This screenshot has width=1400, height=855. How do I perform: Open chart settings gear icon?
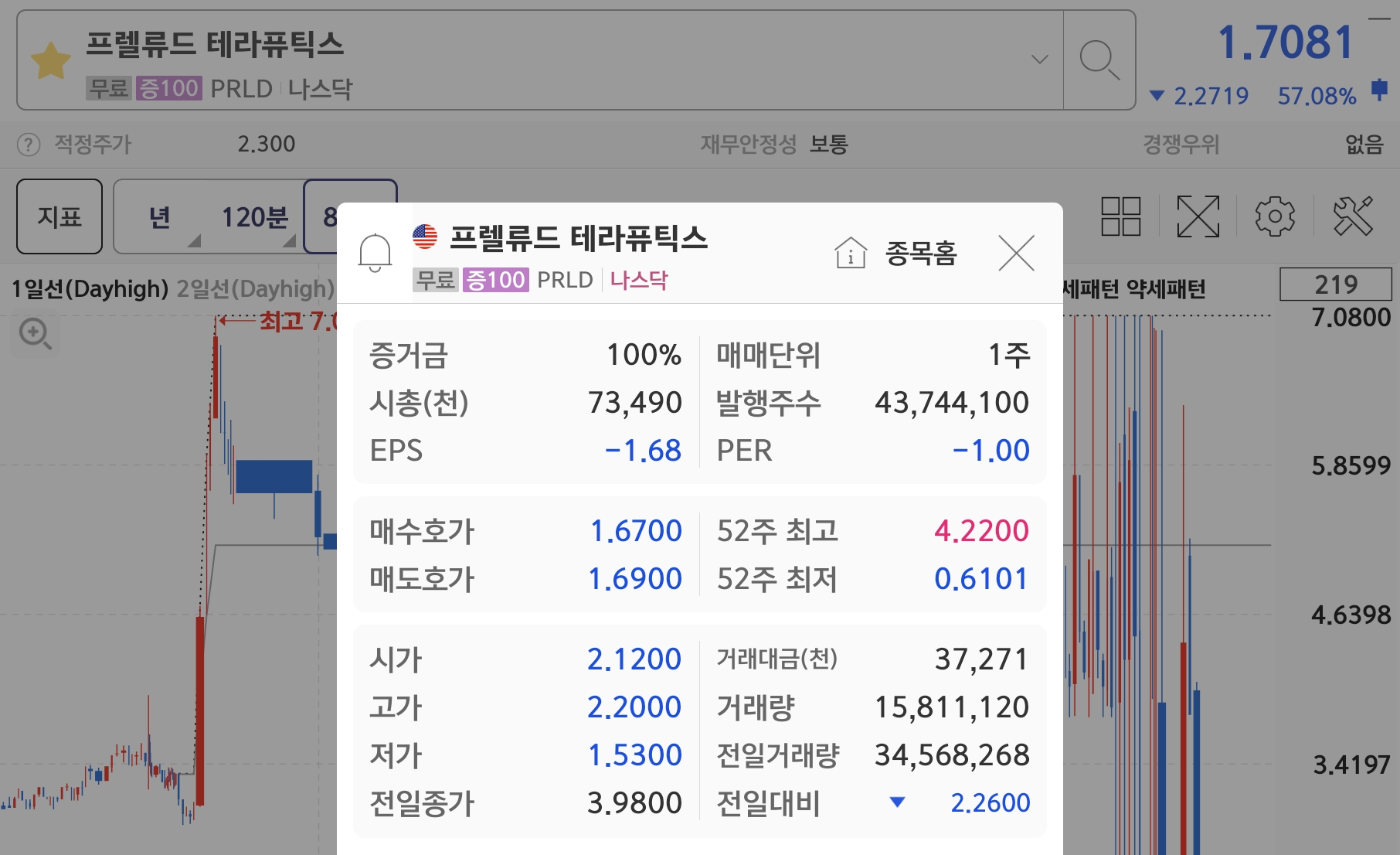pyautogui.click(x=1275, y=216)
